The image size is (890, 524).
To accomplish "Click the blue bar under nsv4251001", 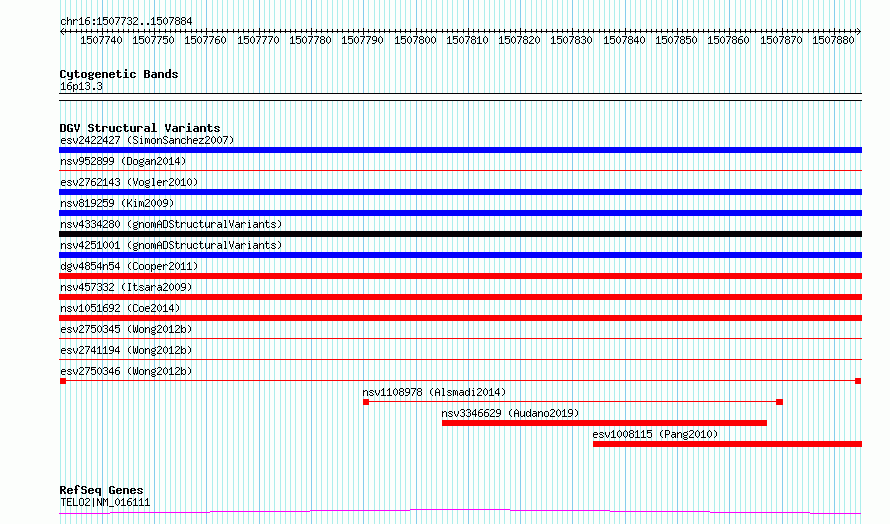I will (460, 255).
